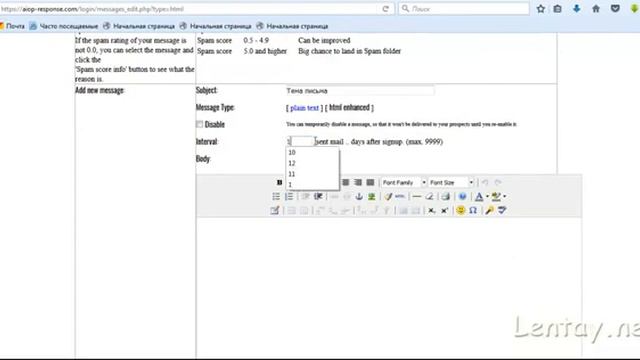Open browser downloads arrow

coord(576,9)
